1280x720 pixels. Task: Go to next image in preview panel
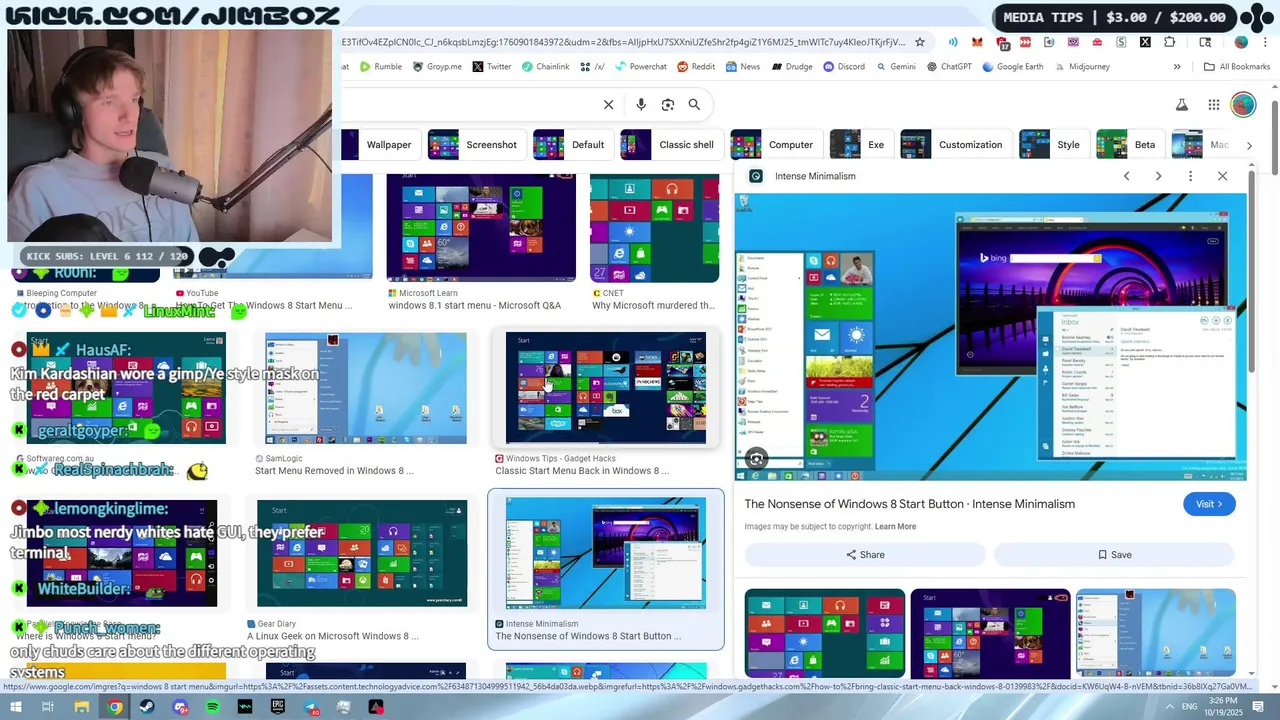coord(1158,176)
